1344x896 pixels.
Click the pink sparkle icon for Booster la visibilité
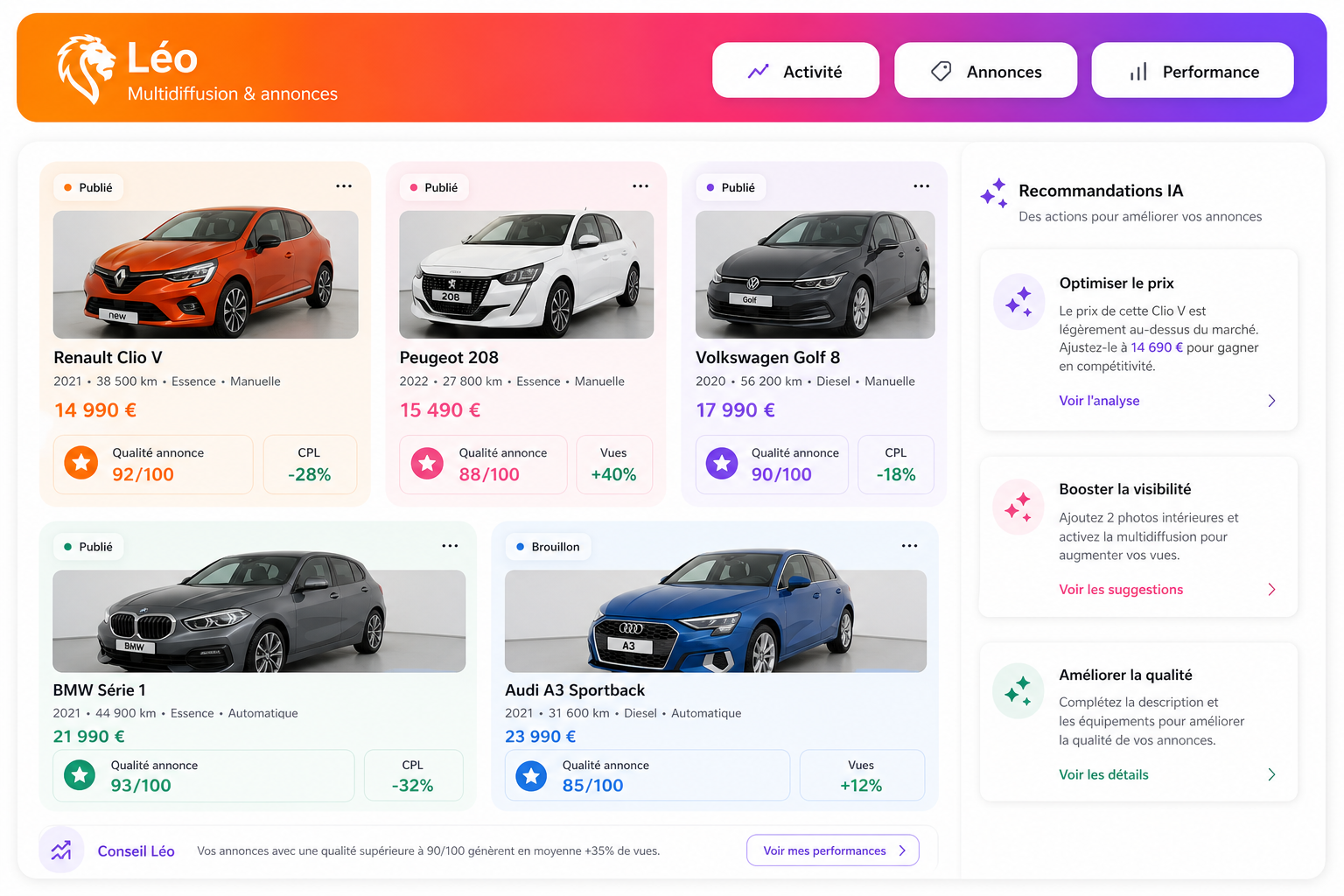pos(1018,507)
